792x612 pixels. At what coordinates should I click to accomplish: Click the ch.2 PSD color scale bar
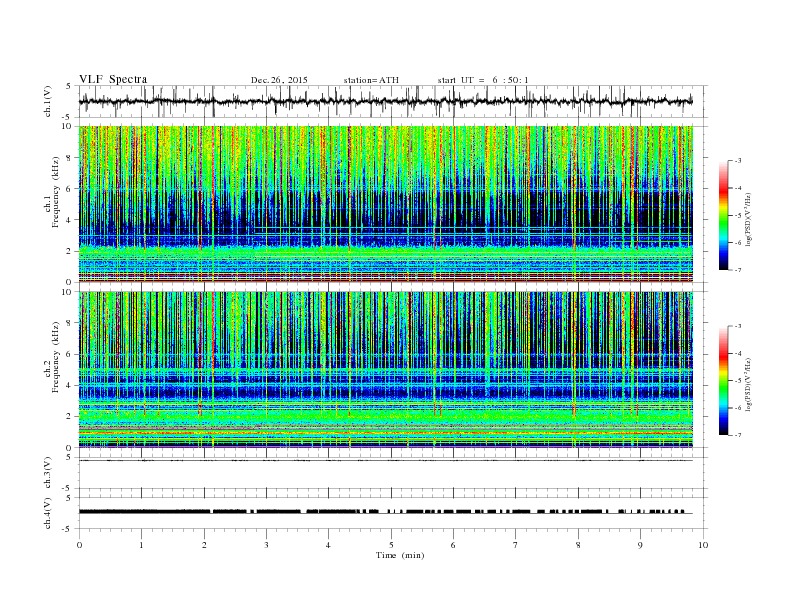click(724, 380)
